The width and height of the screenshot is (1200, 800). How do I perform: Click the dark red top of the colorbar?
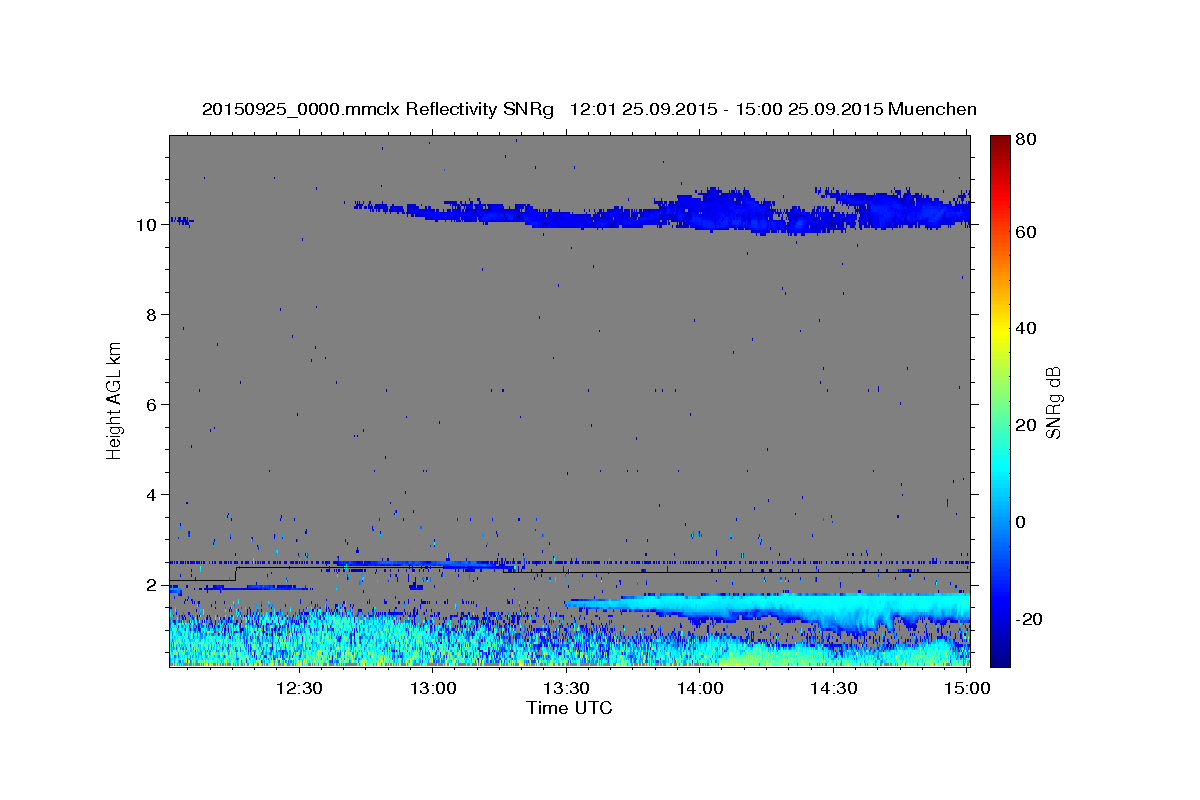[1000, 145]
